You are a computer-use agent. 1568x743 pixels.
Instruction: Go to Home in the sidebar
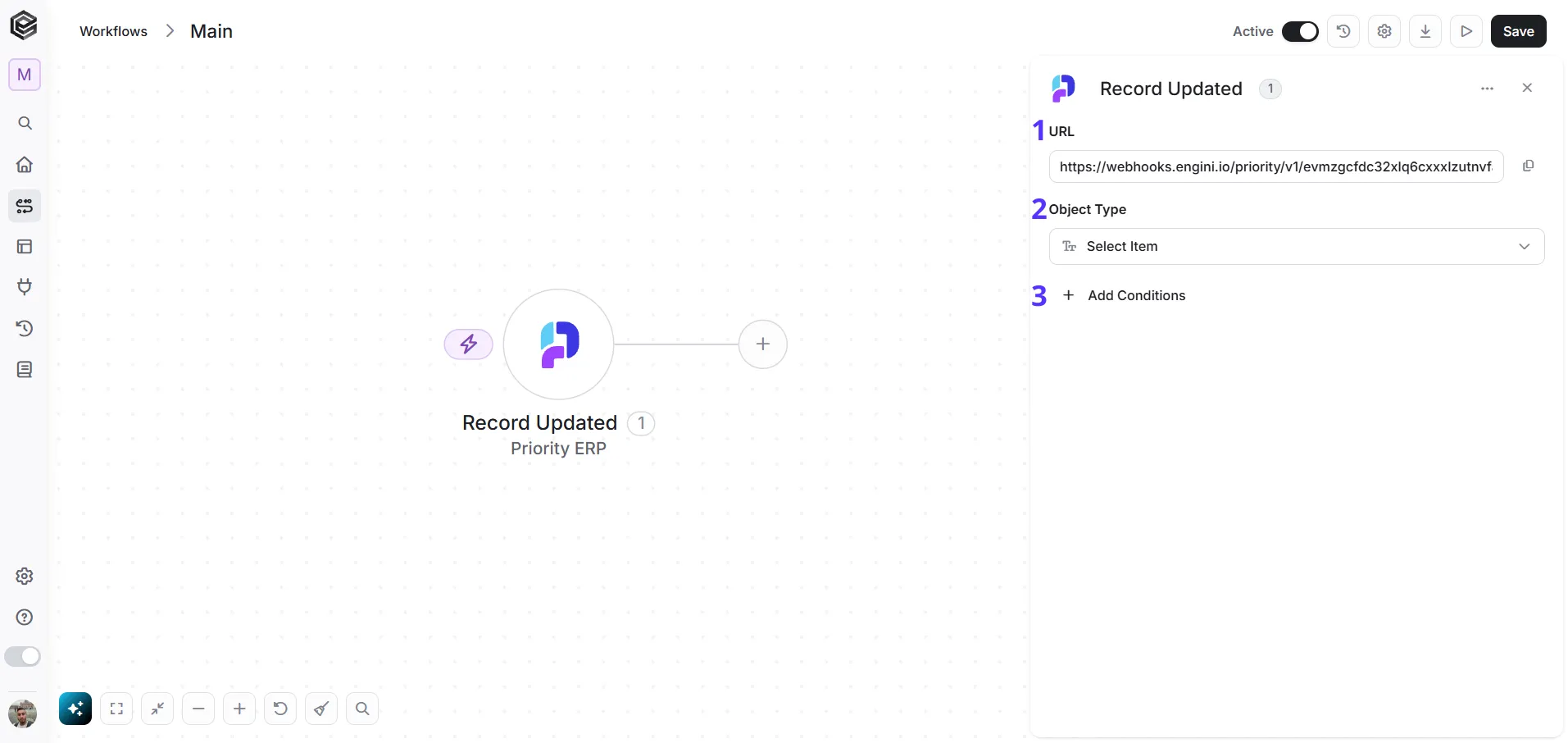tap(25, 164)
